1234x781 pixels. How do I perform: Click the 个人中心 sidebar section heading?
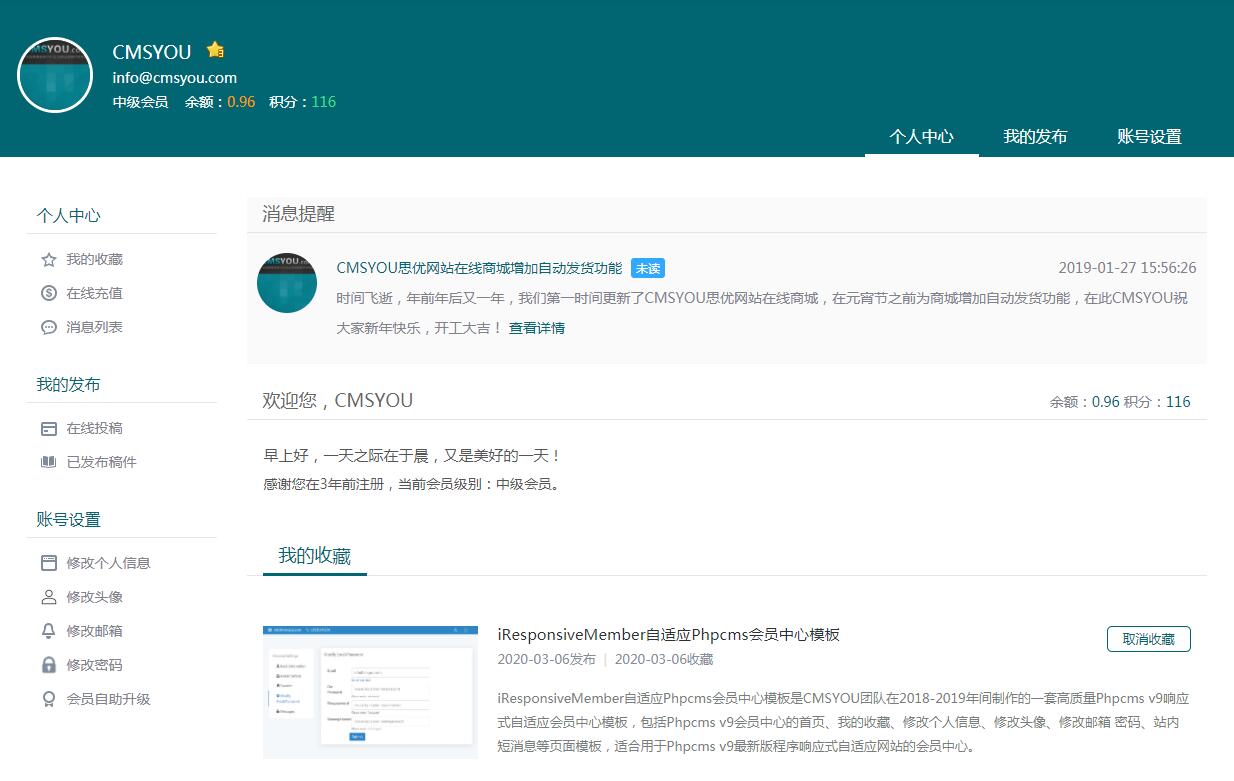tap(69, 216)
